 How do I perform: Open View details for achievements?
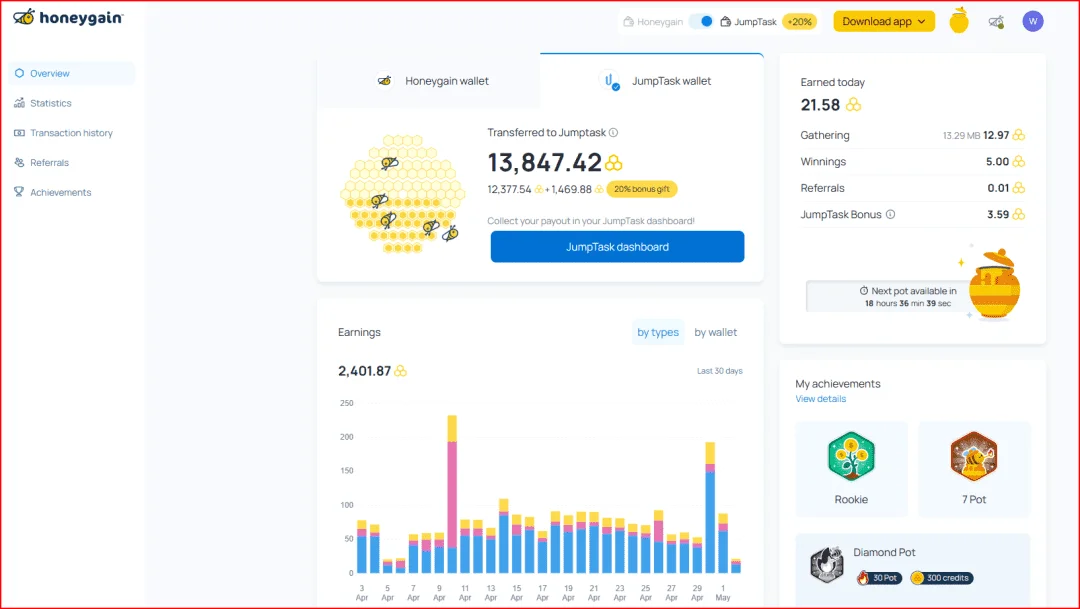coord(820,399)
